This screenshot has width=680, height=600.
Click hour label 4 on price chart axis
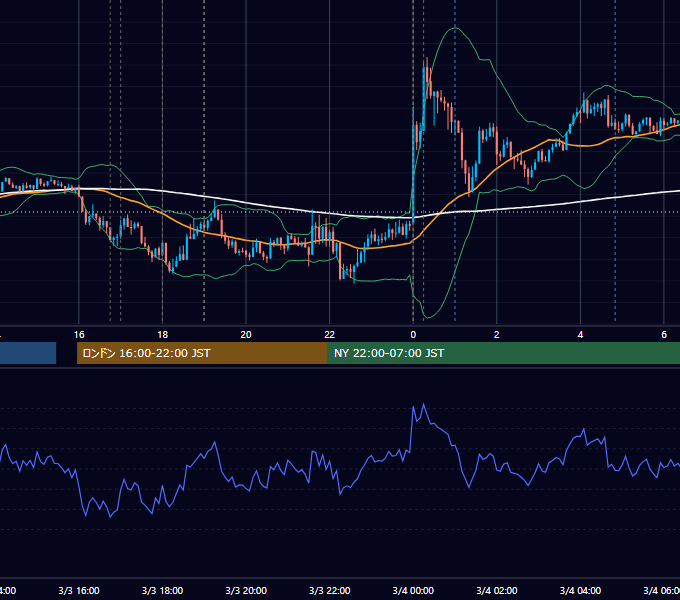[580, 335]
